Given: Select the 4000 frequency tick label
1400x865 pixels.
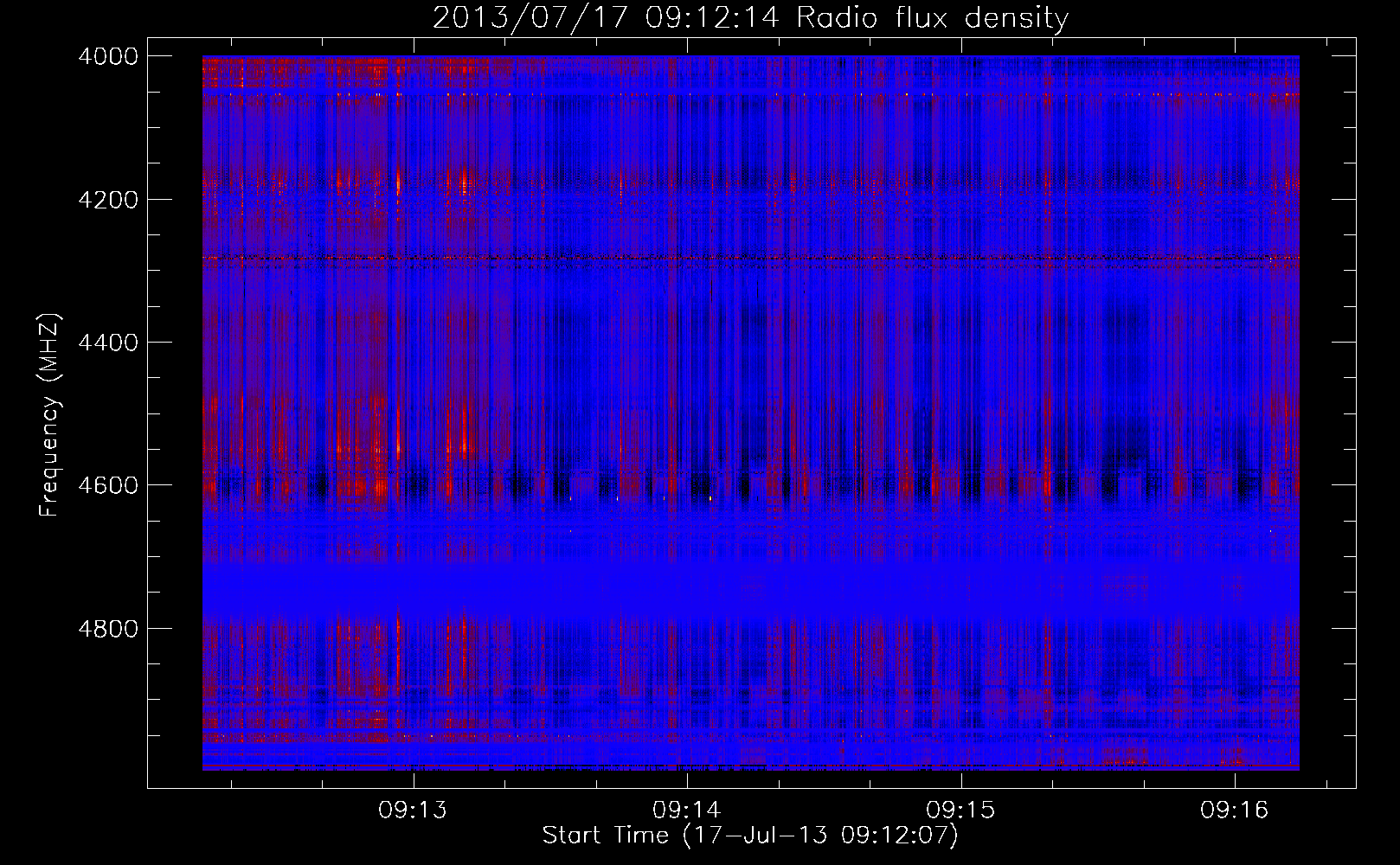Looking at the screenshot, I should [107, 56].
